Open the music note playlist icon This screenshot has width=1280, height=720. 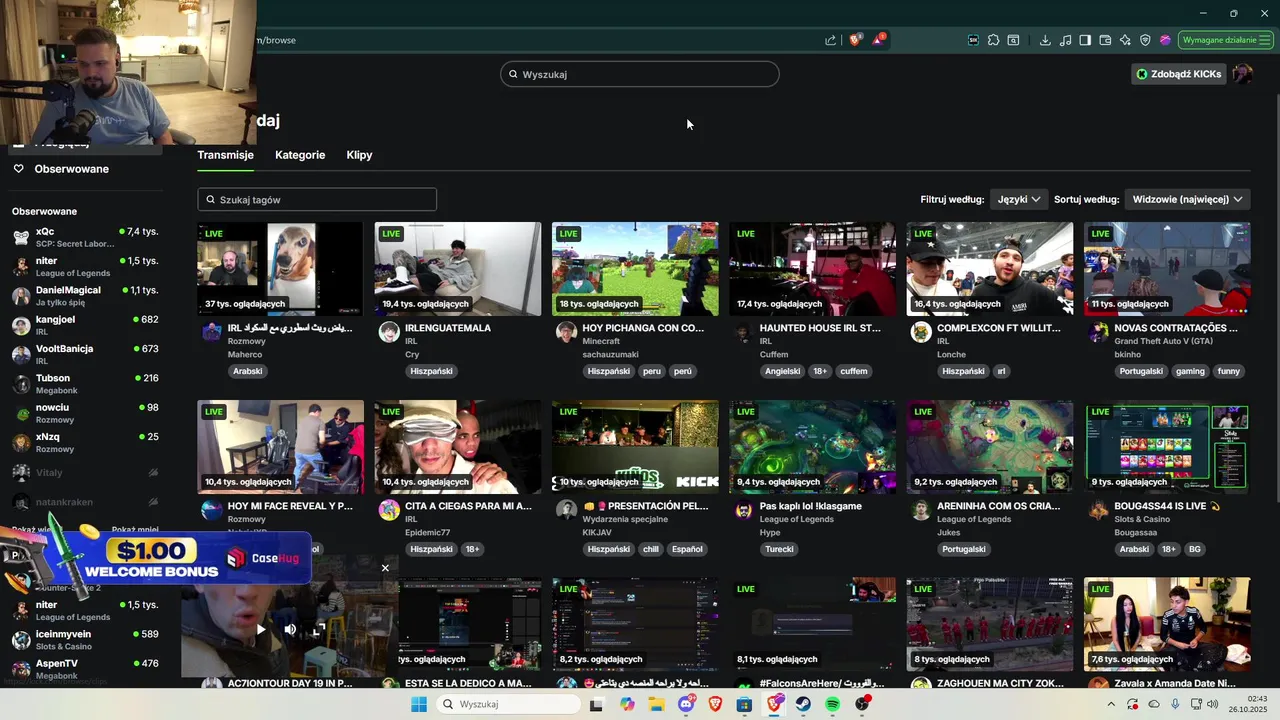(x=1065, y=40)
